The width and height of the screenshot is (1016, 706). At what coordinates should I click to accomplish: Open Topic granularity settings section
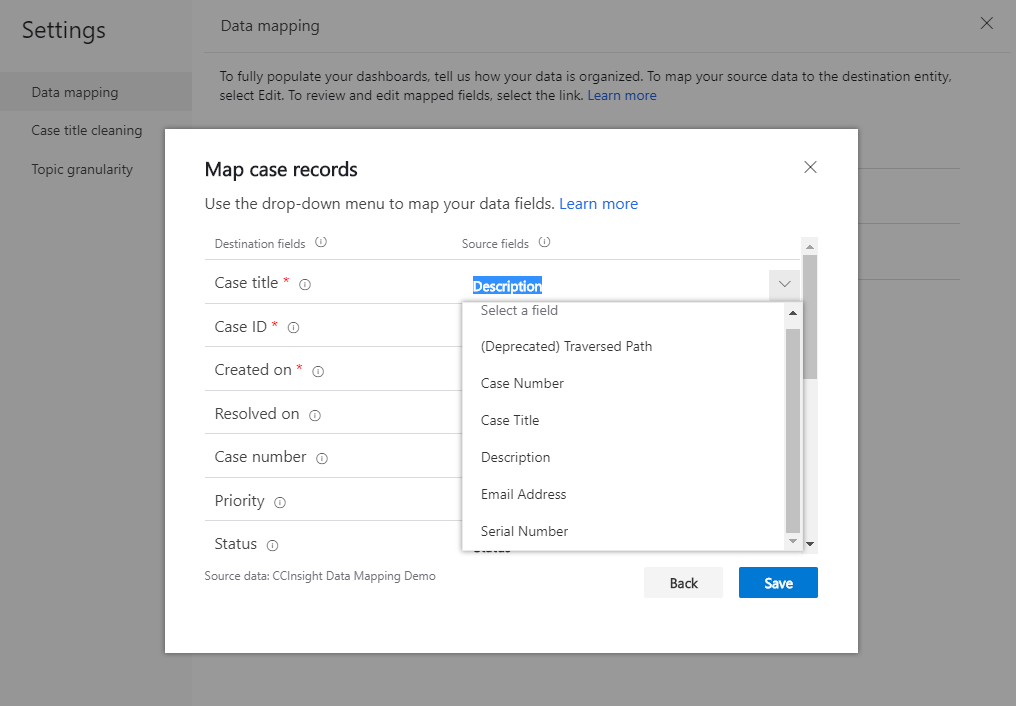pos(82,169)
